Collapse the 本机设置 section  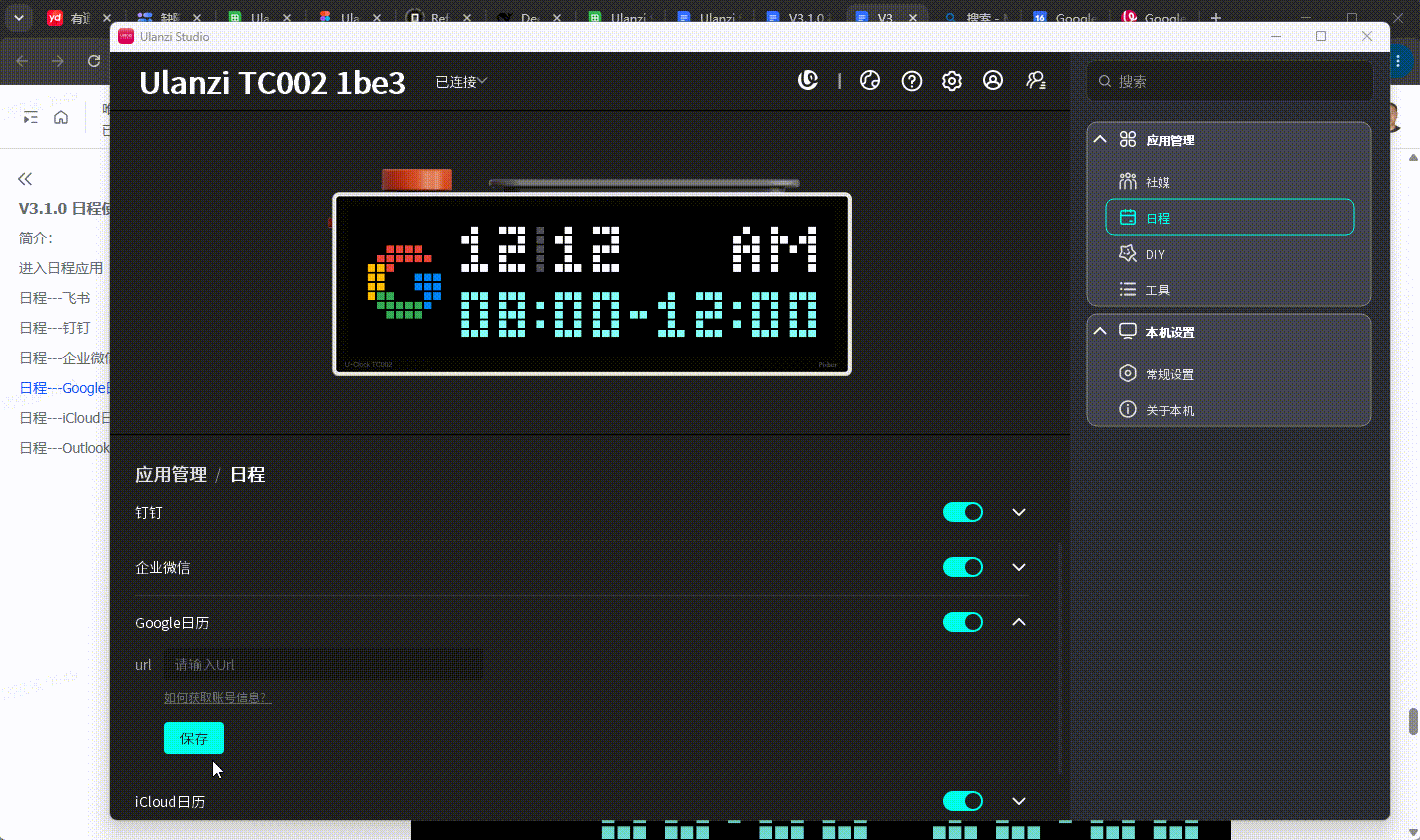[x=1100, y=332]
